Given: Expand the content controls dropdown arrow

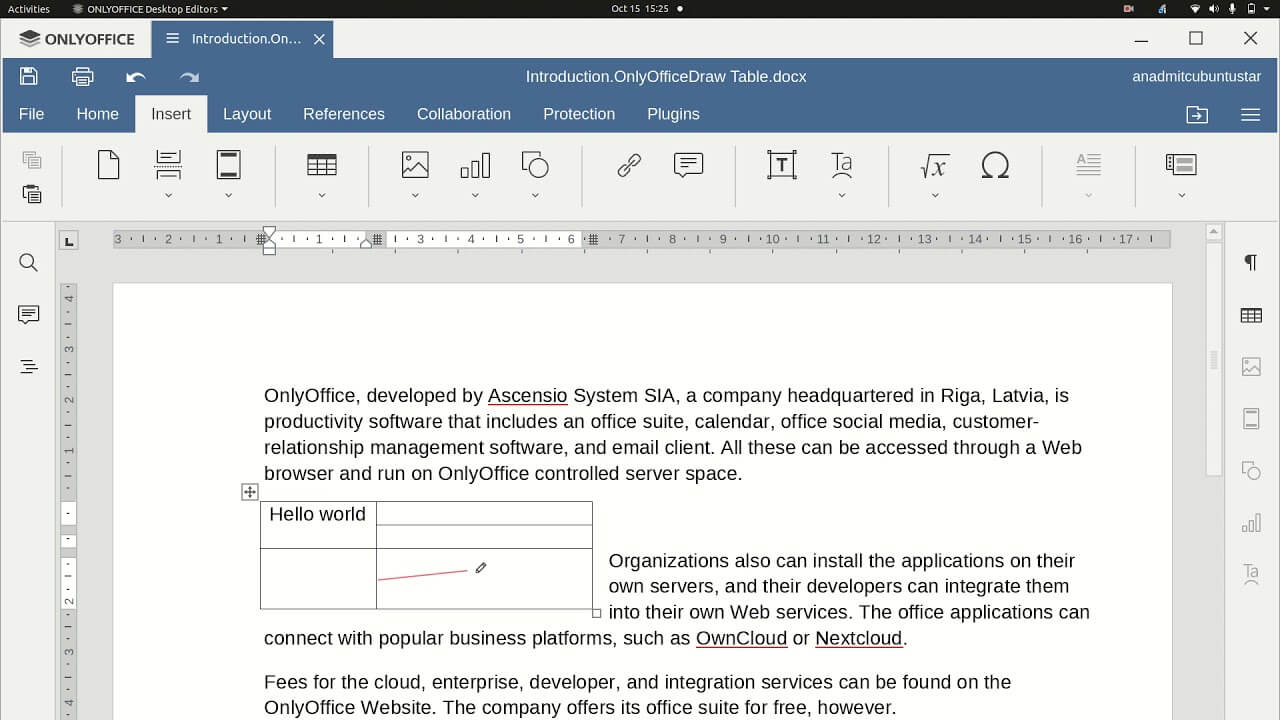Looking at the screenshot, I should (x=1181, y=196).
